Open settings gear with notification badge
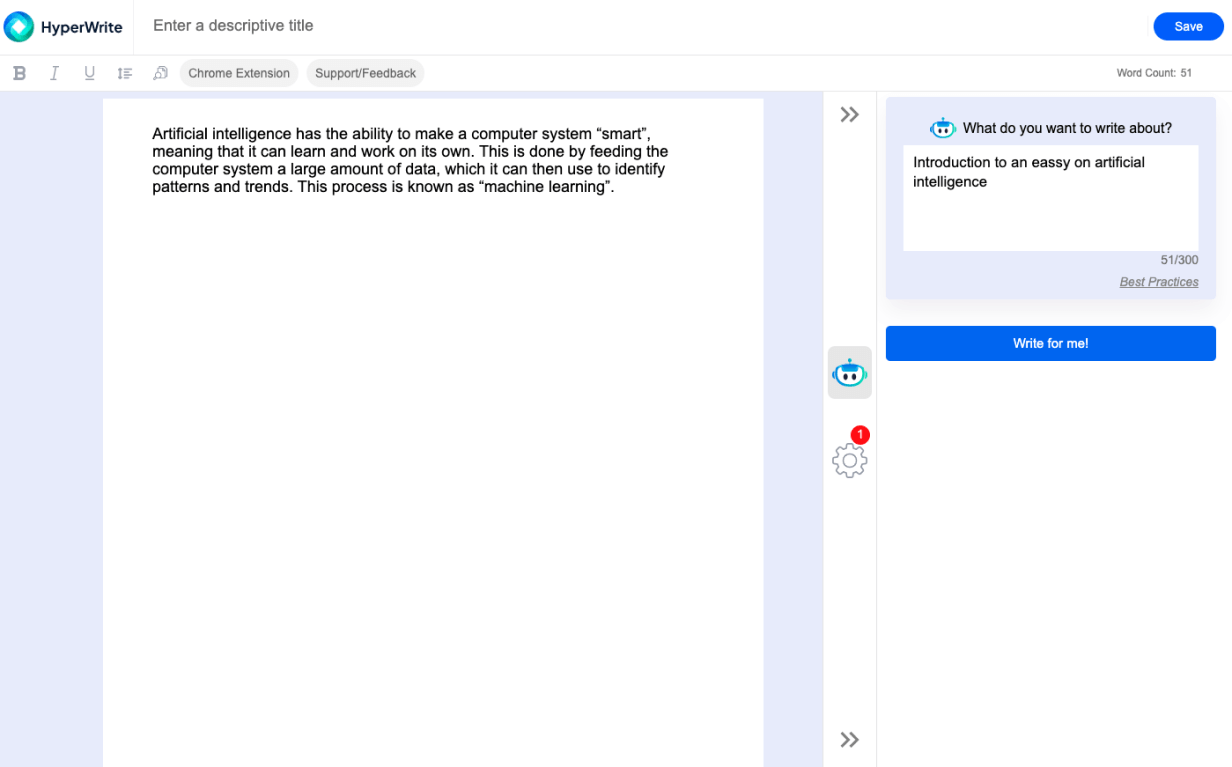The image size is (1232, 767). click(x=849, y=460)
